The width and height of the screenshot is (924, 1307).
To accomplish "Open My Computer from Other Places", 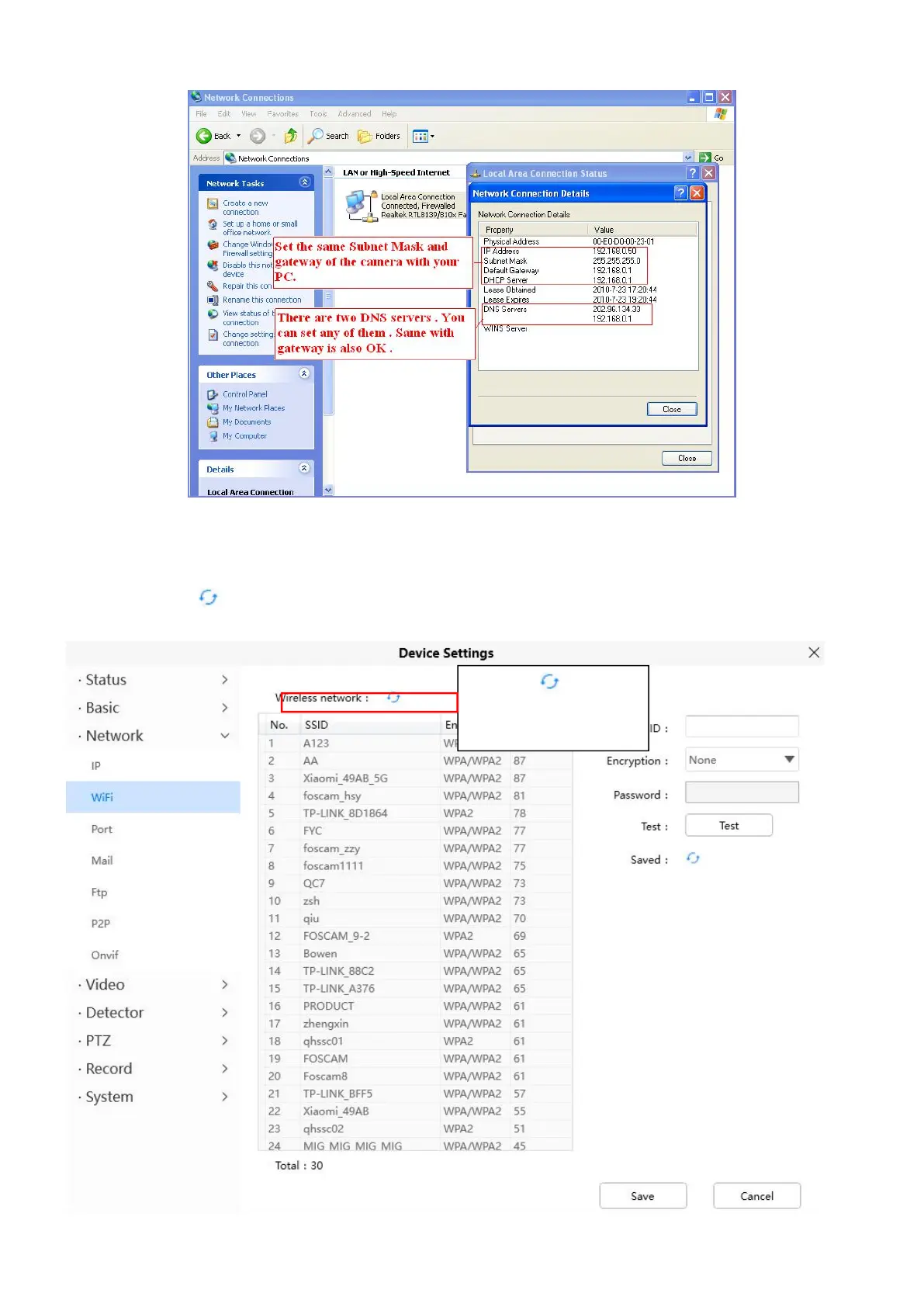I will pyautogui.click(x=244, y=436).
